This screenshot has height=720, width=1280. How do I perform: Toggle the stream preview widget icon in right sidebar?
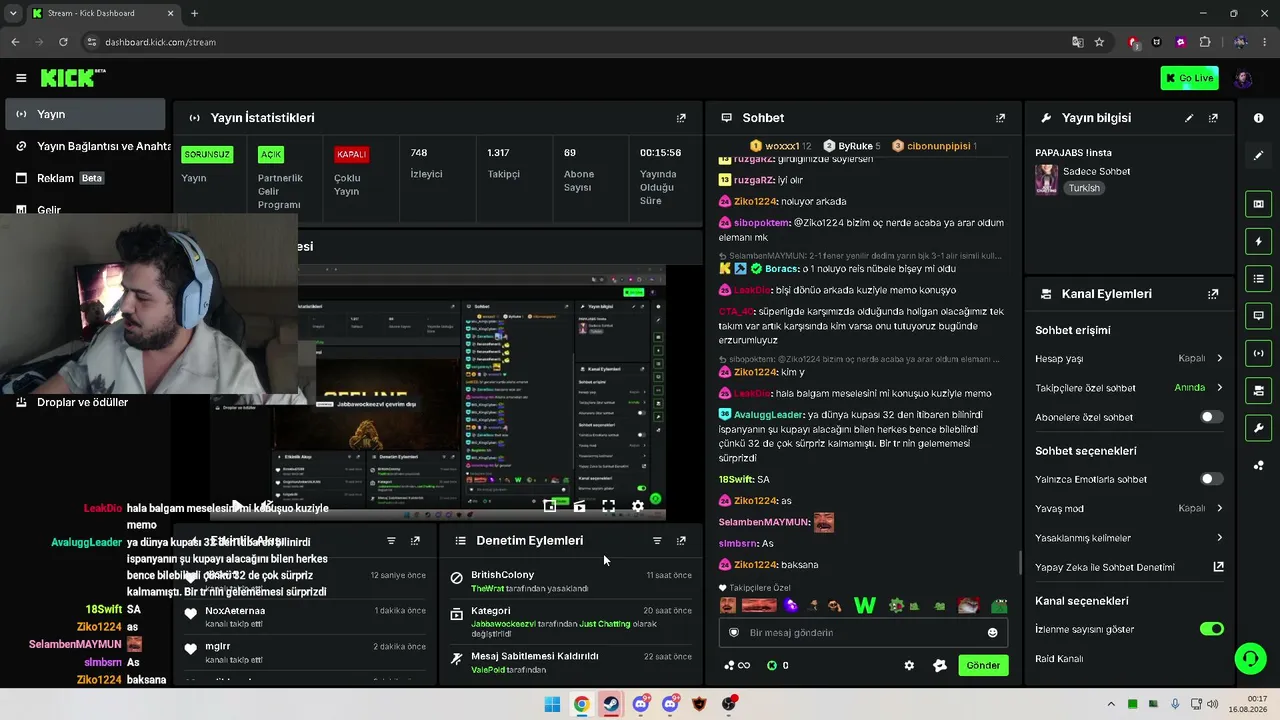pos(1258,204)
